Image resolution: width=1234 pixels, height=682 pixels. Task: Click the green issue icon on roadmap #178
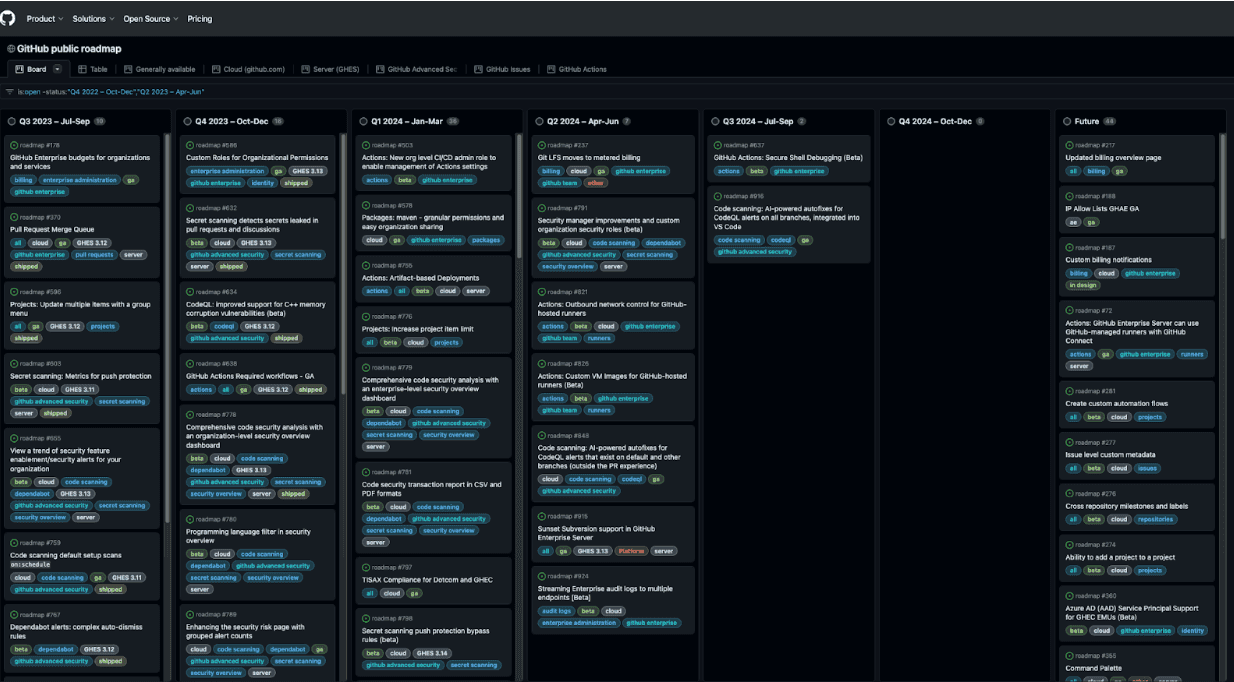(13, 144)
